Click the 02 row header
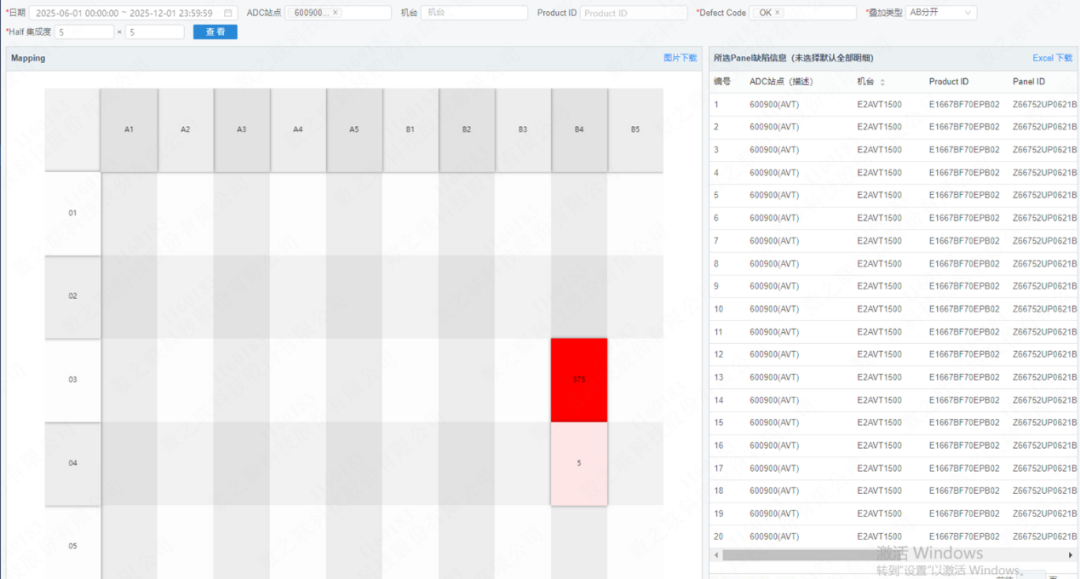This screenshot has height=579, width=1080. pos(72,297)
